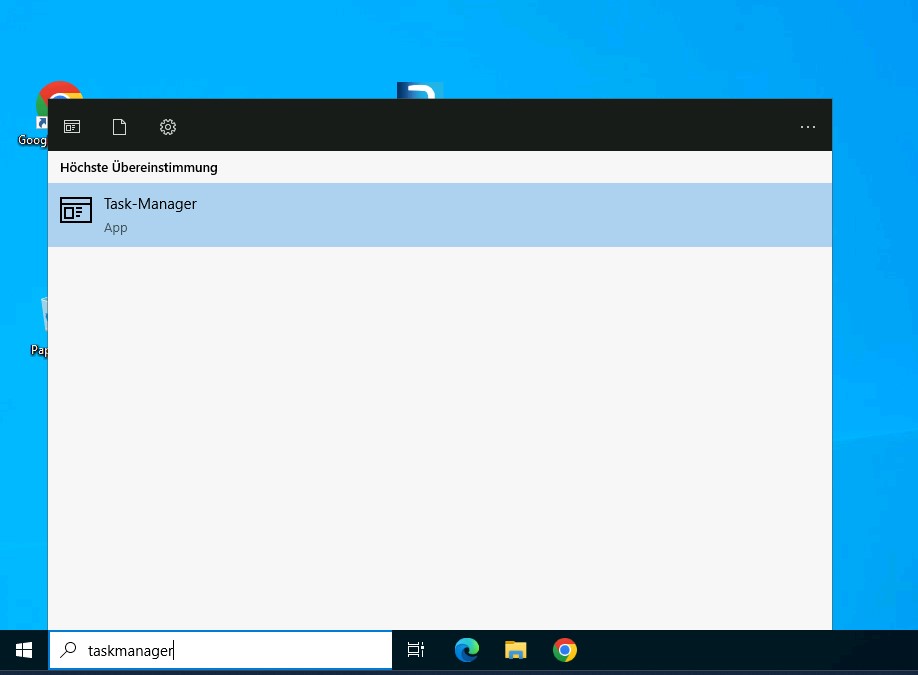Launch Google Chrome from the taskbar
Viewport: 918px width, 675px height.
click(565, 651)
